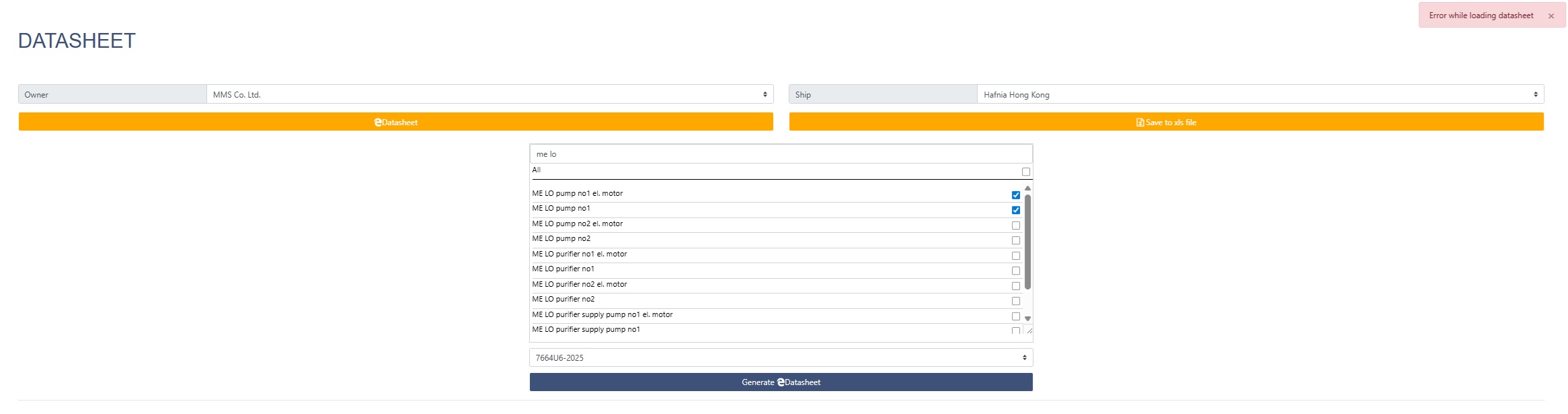Screen dimensions: 1568x414
Task: Dismiss the error notification with the X
Action: click(1551, 16)
